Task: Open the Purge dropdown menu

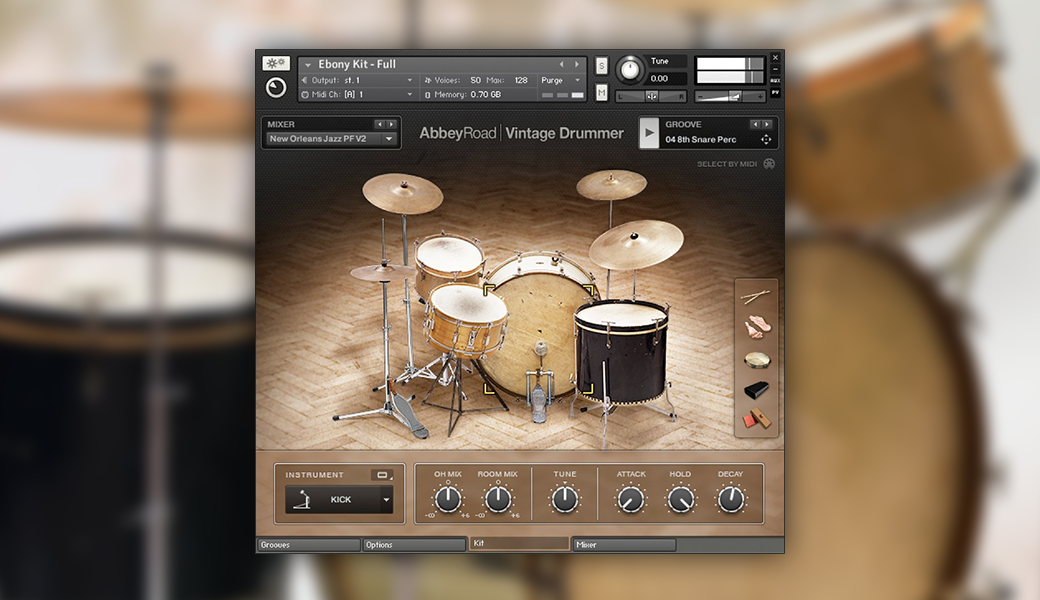Action: click(x=560, y=80)
